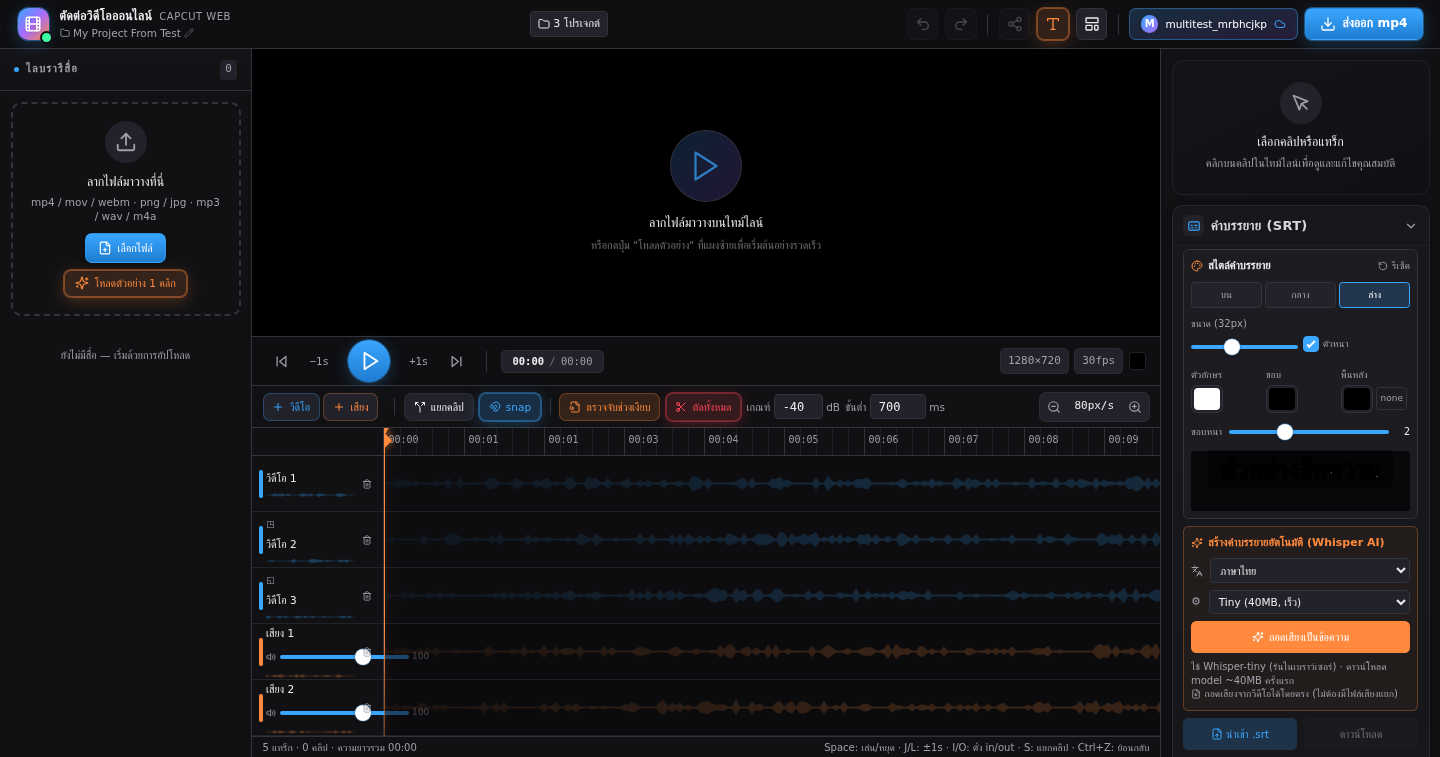Add a video track with + วิดีโอ
The width and height of the screenshot is (1440, 757).
[x=291, y=407]
